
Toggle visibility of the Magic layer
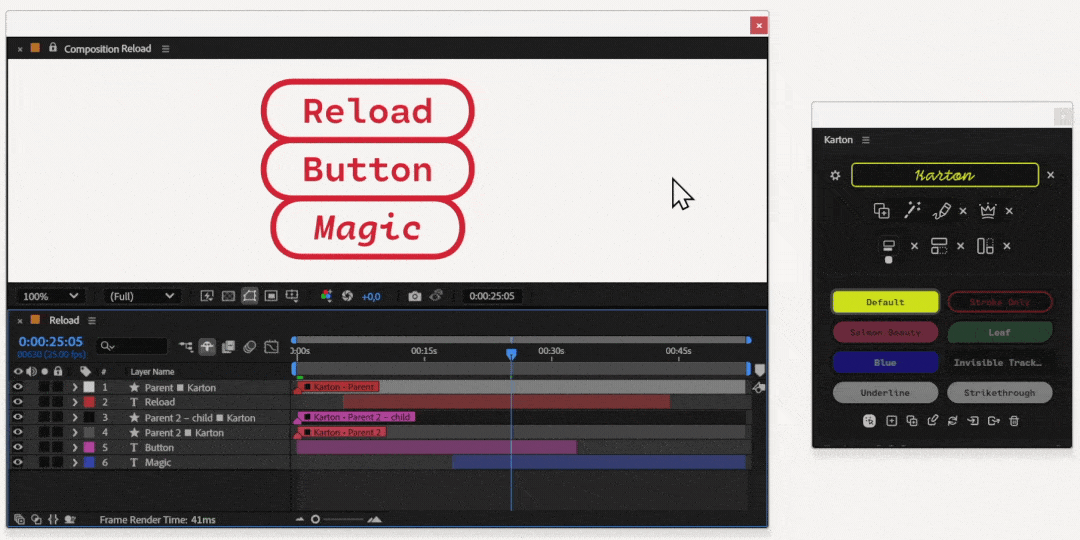coord(17,463)
